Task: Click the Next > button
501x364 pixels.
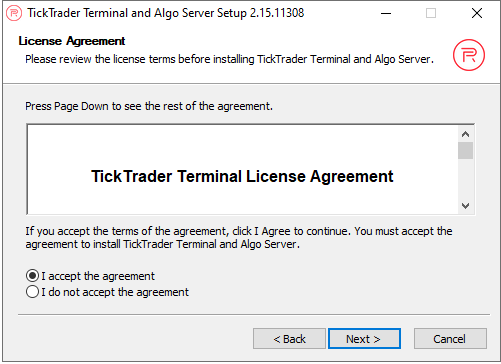Action: point(364,339)
